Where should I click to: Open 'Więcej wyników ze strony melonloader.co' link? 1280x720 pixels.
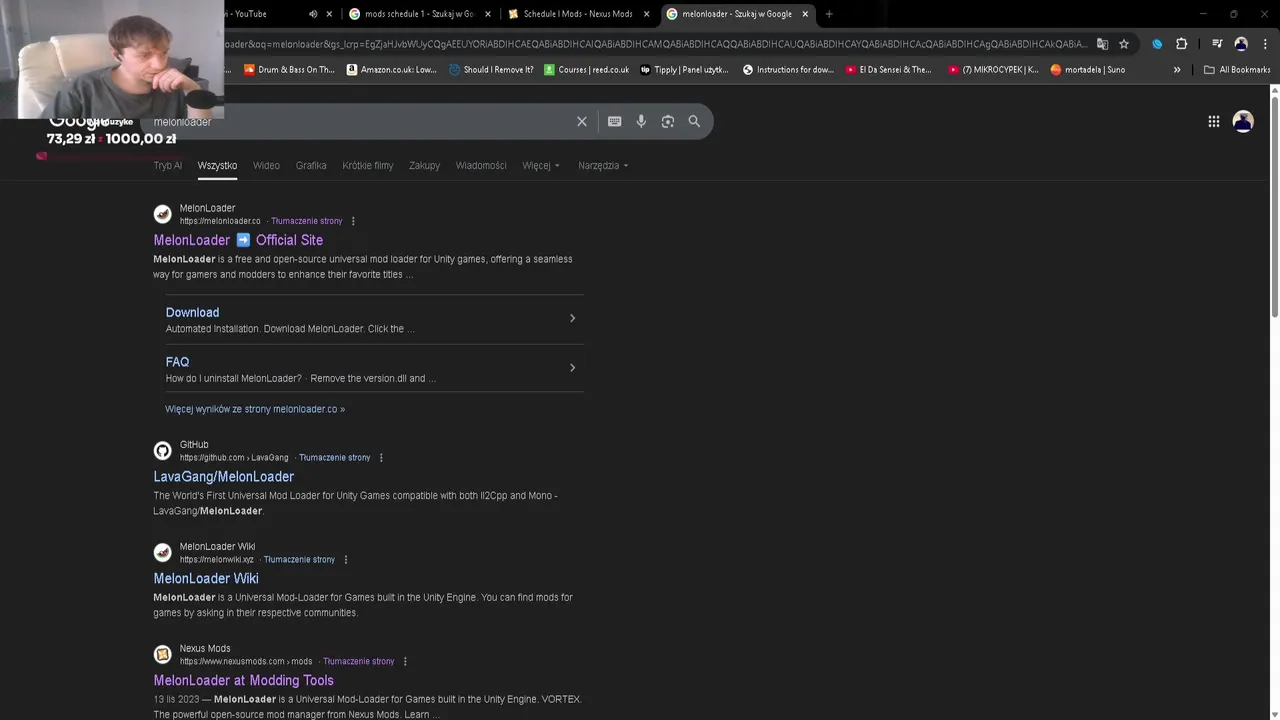[255, 409]
